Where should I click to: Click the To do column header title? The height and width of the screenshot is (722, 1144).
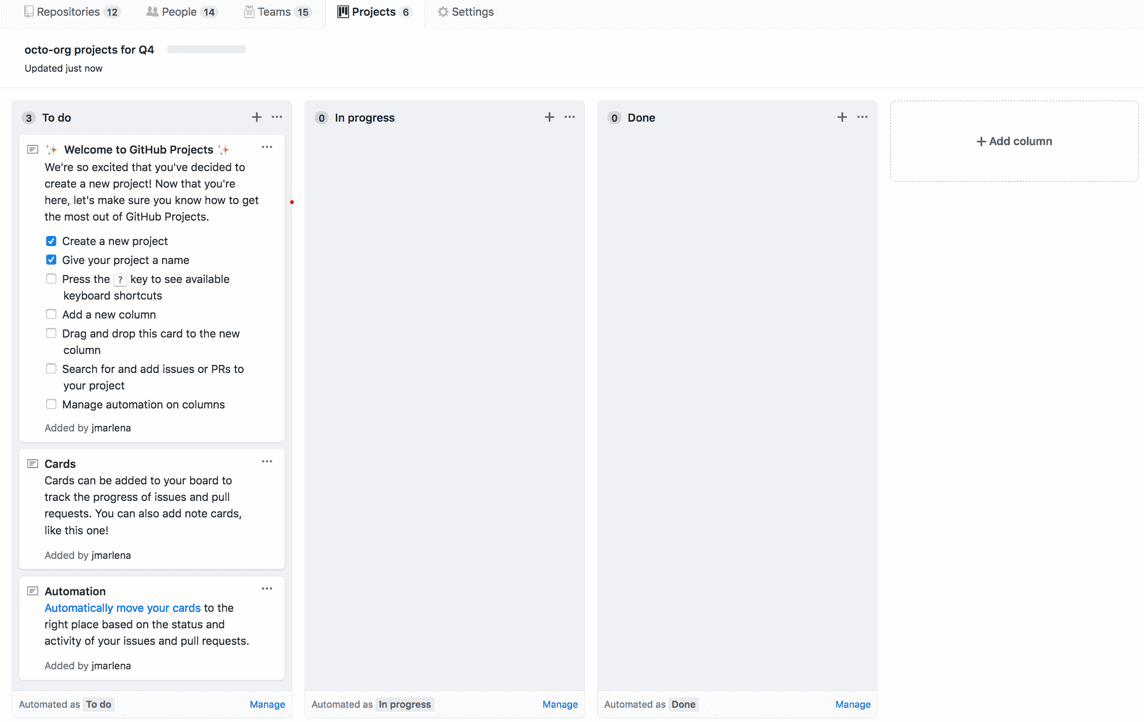pos(56,118)
